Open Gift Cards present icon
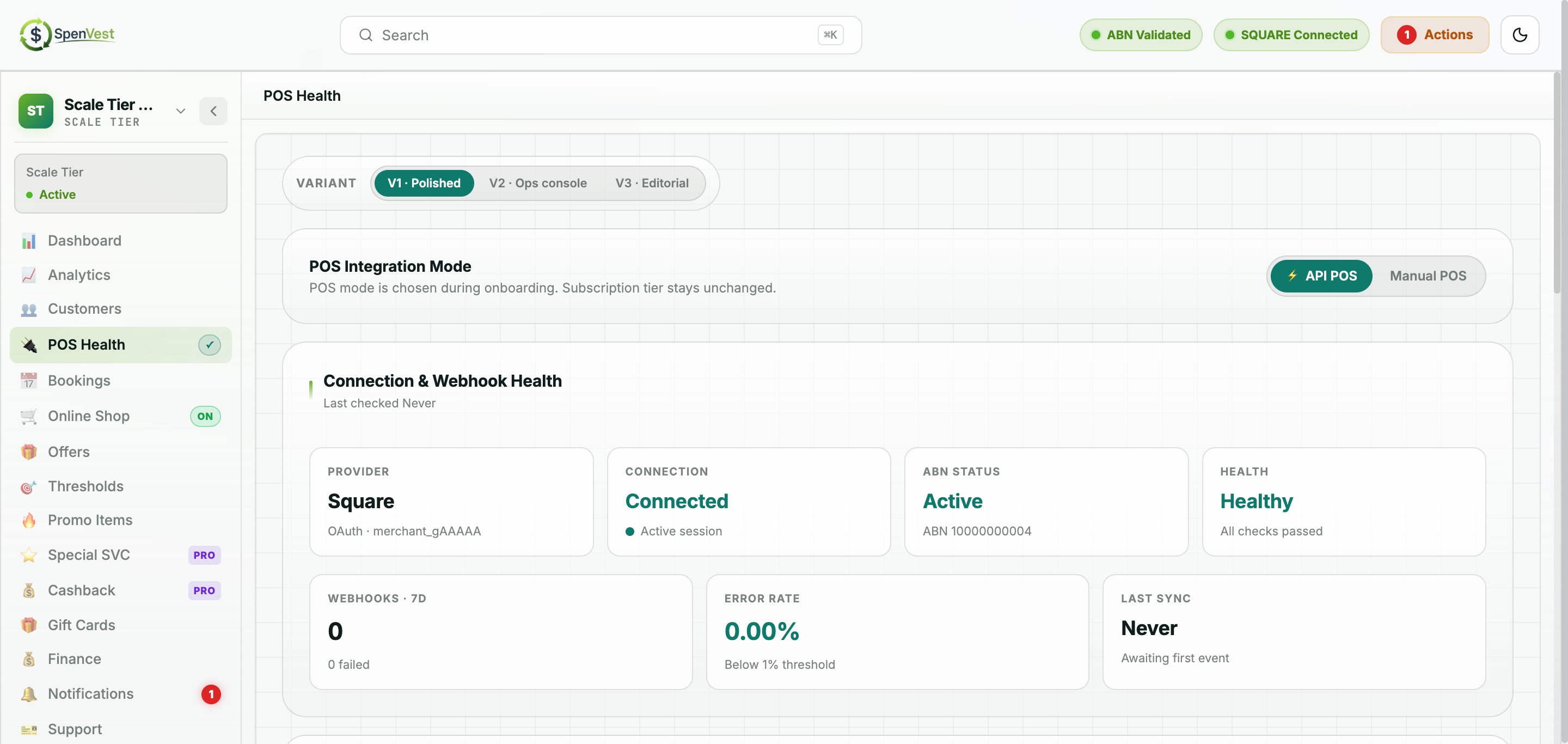Viewport: 1568px width, 744px height. (x=29, y=625)
